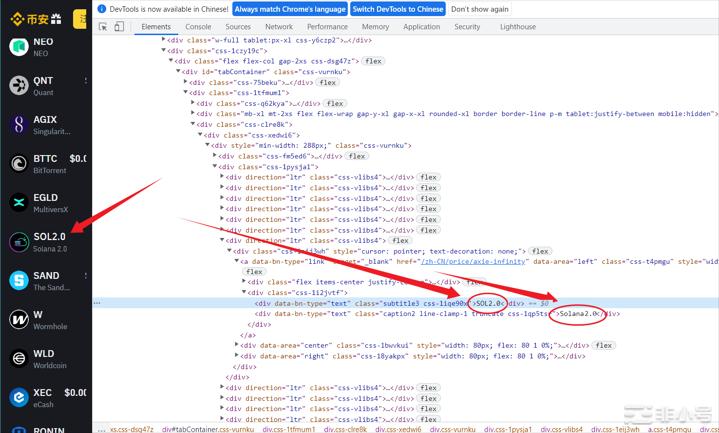Image resolution: width=719 pixels, height=433 pixels.
Task: Click the SOL2.0 name in coin list
Action: pos(49,237)
